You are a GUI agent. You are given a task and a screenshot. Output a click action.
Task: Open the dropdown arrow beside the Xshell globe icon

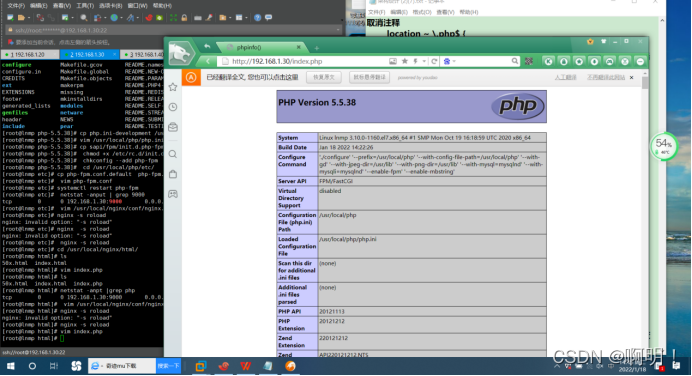pos(122,18)
